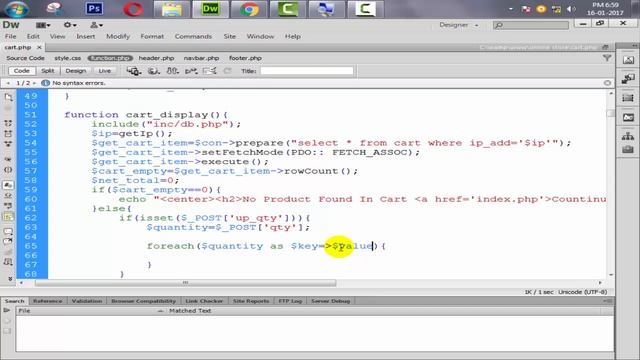
Task: Switch to the FTP Log tab
Action: tap(290, 301)
